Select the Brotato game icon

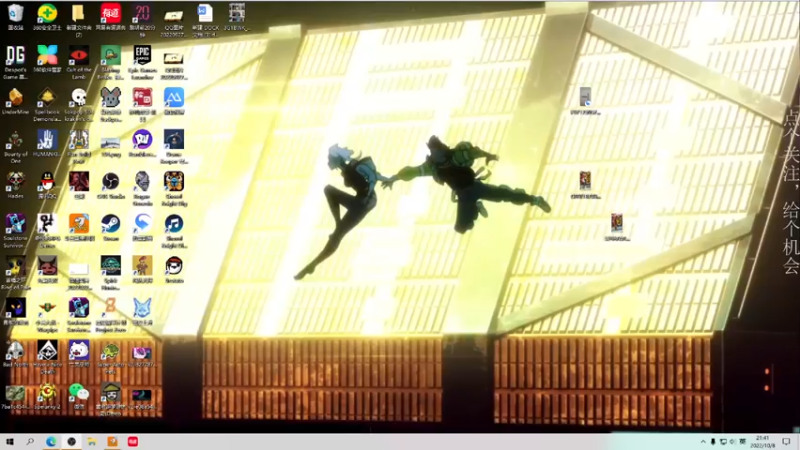[x=174, y=270]
